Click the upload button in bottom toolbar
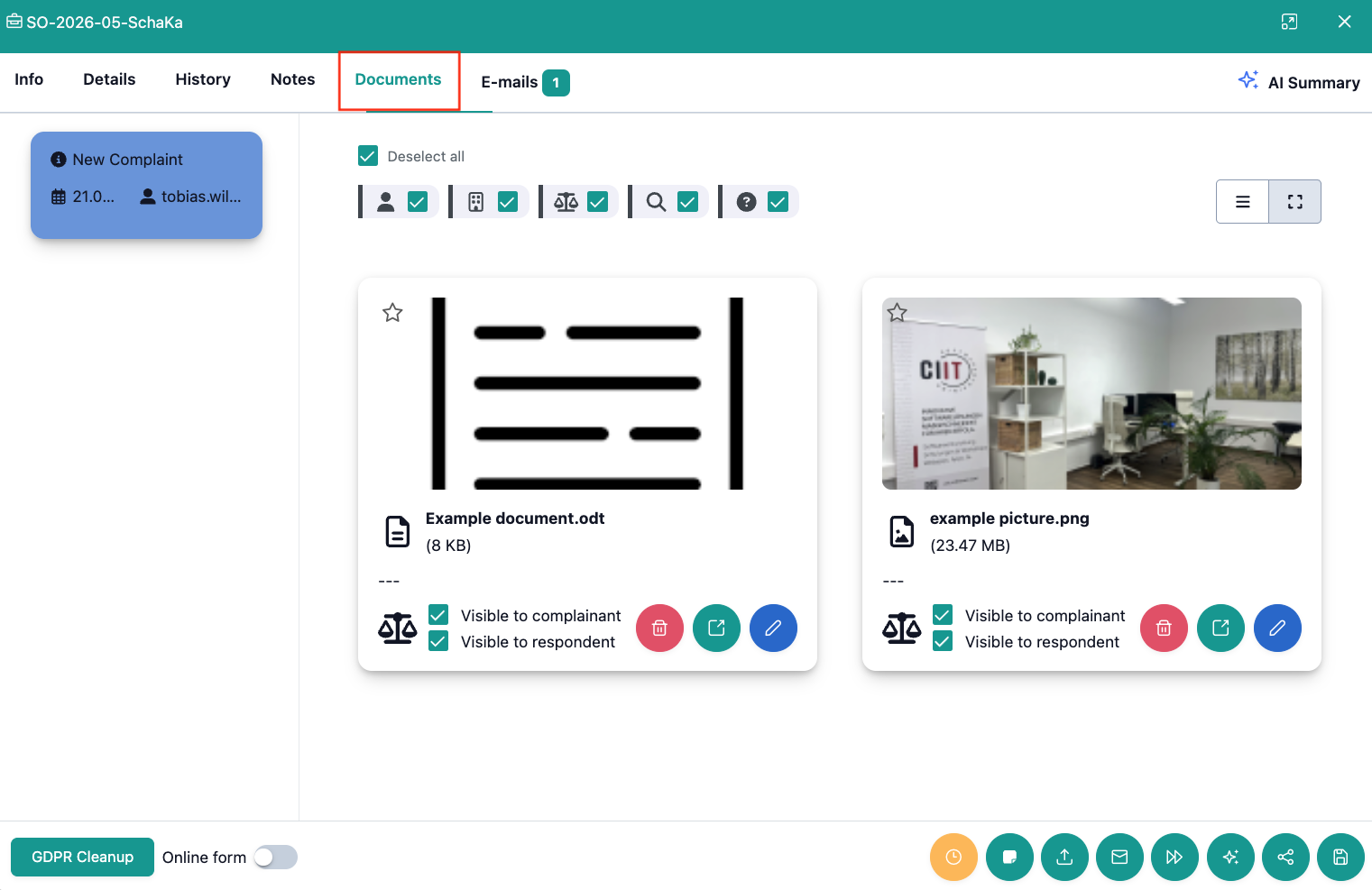This screenshot has height=890, width=1372. 1064,857
